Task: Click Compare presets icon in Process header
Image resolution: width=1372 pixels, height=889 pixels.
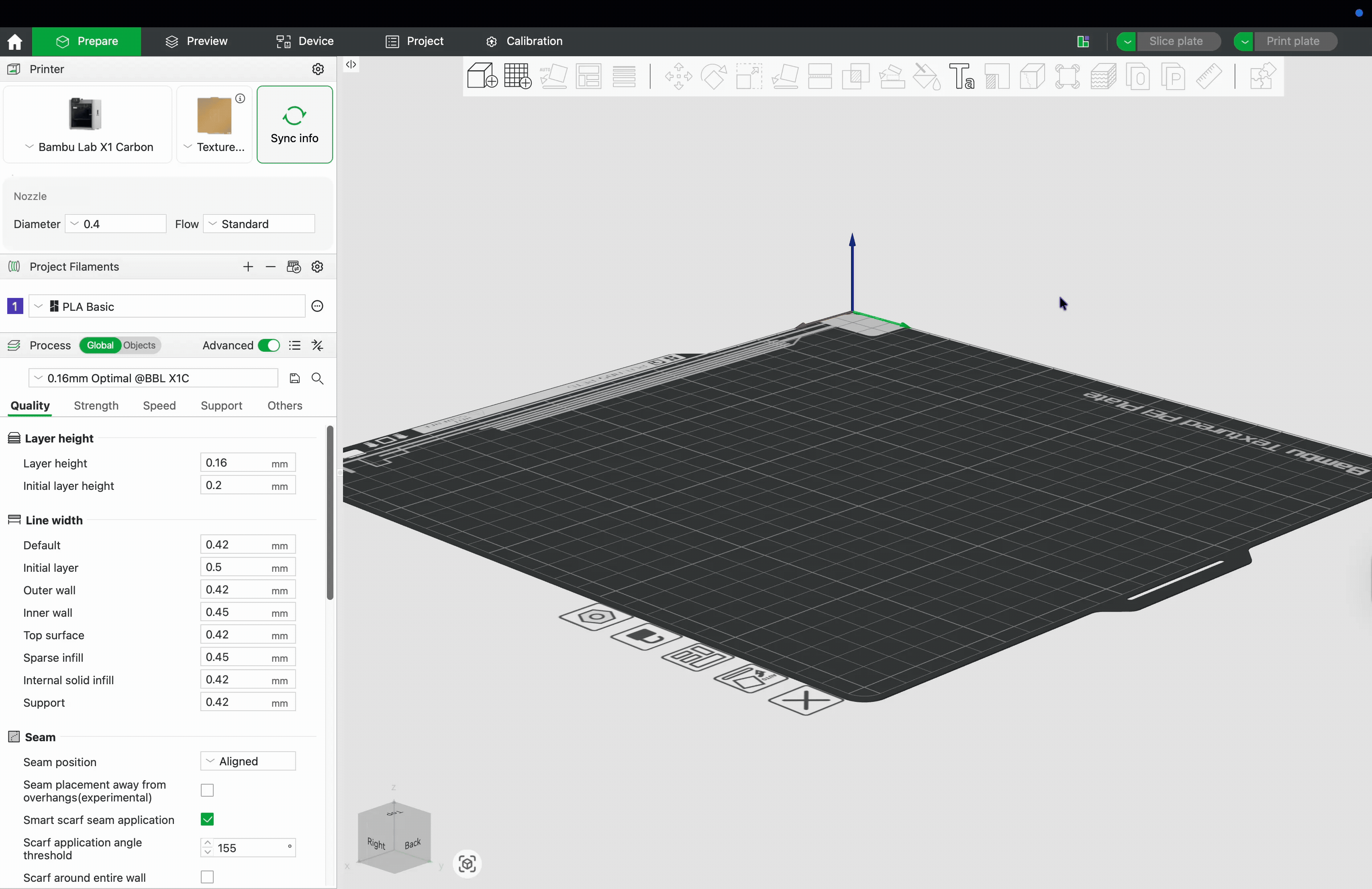Action: pyautogui.click(x=318, y=345)
